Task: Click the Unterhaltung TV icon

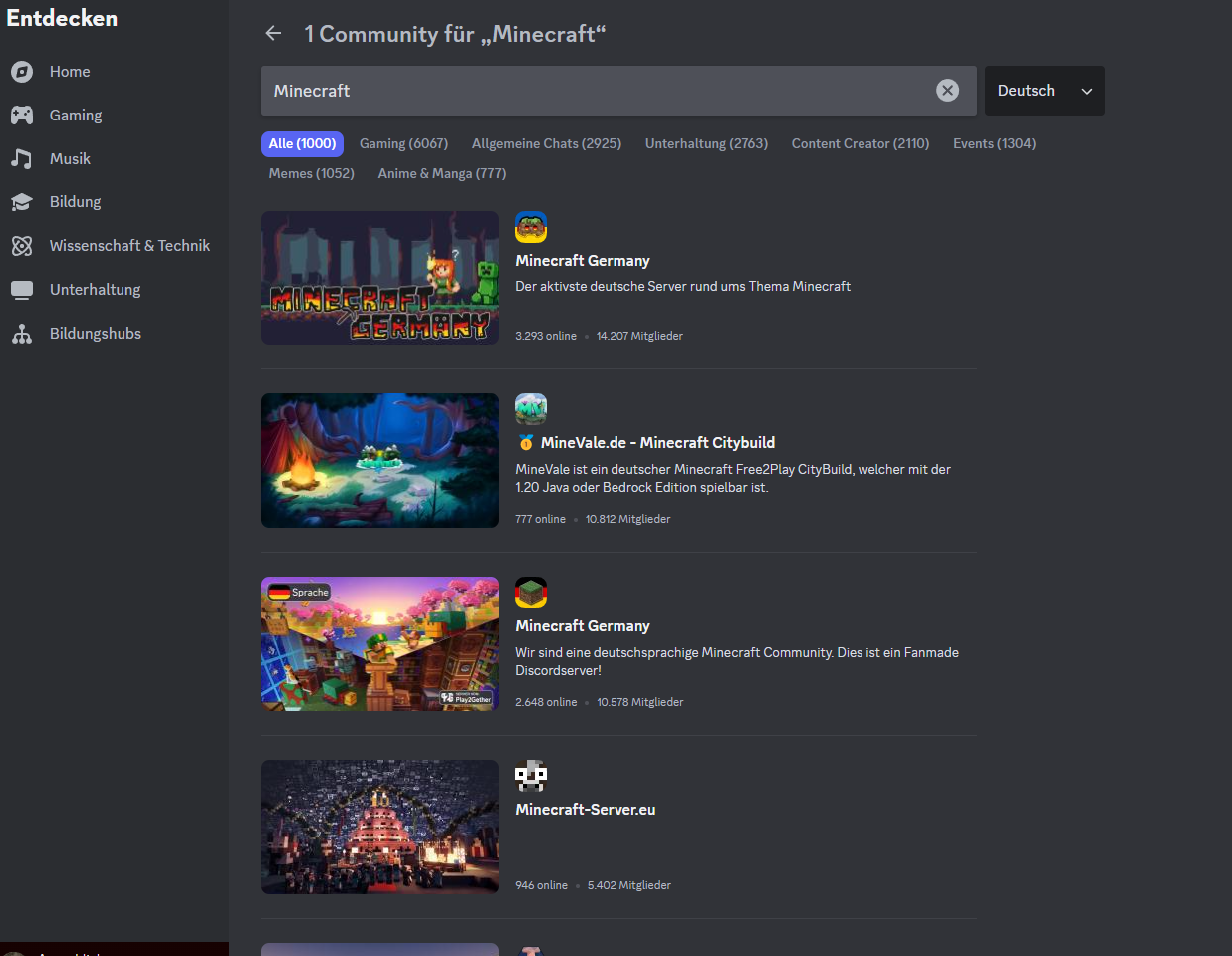Action: 22,290
